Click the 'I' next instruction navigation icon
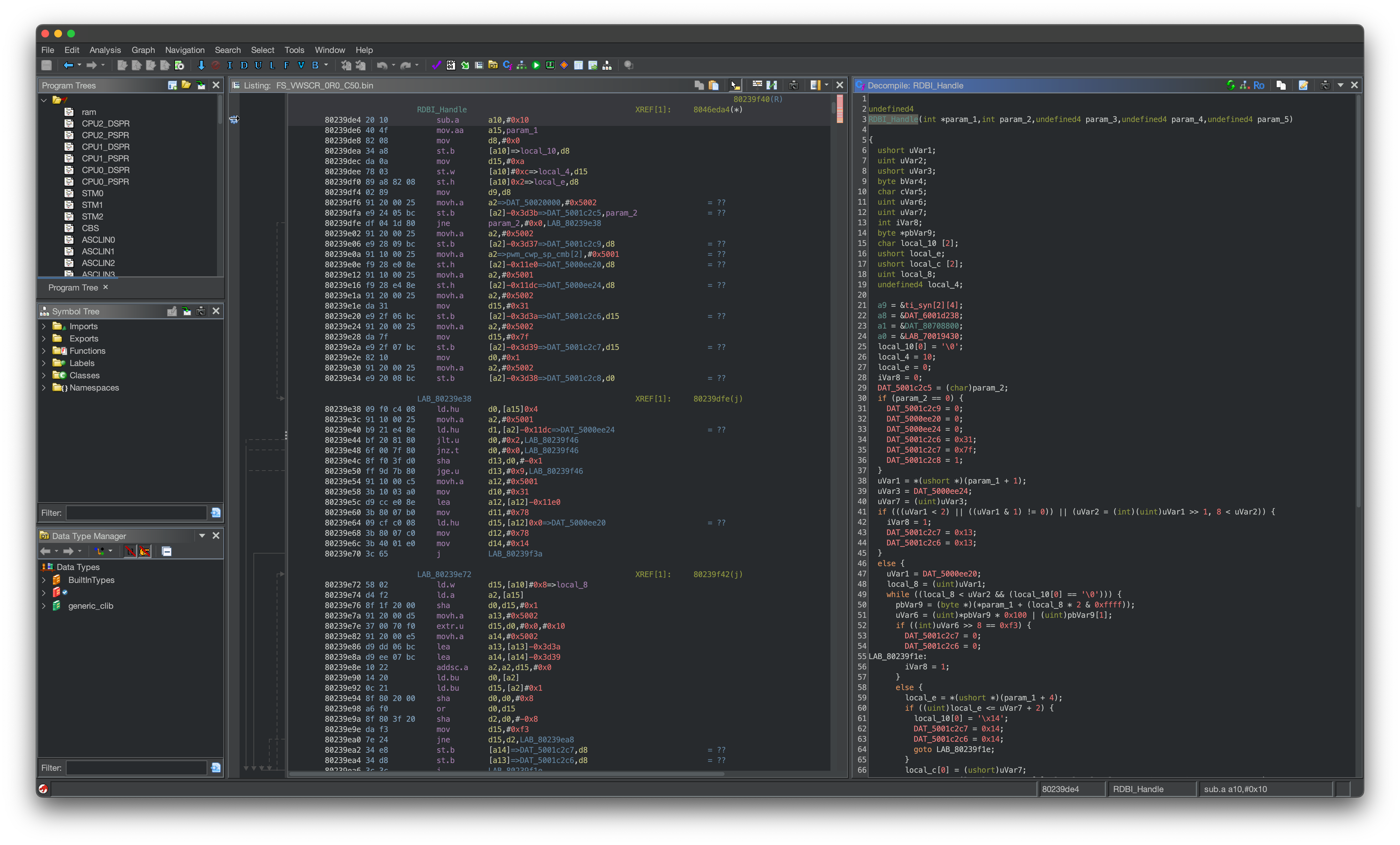1400x845 pixels. (x=230, y=65)
